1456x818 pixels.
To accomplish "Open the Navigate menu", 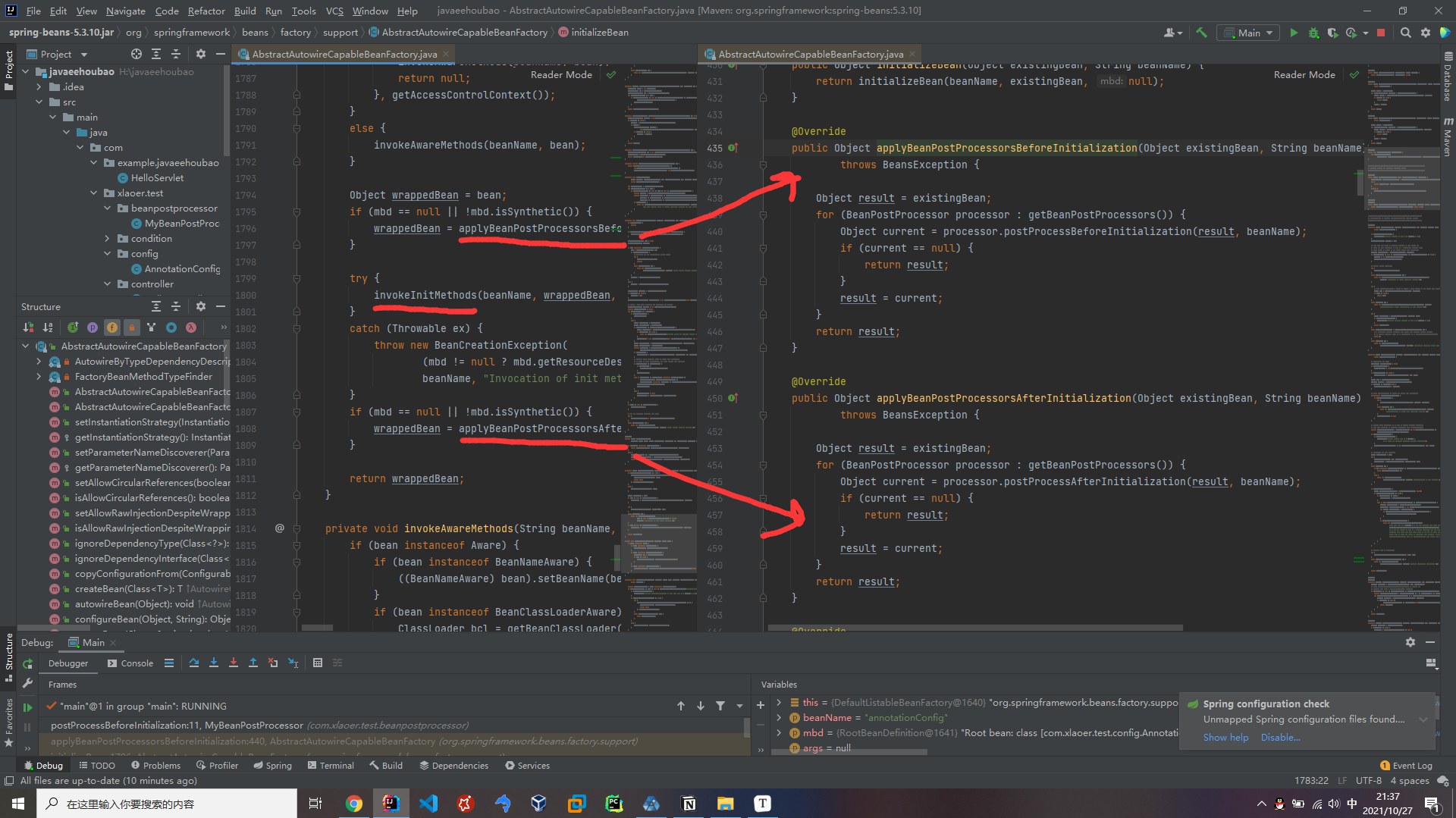I will (x=125, y=11).
